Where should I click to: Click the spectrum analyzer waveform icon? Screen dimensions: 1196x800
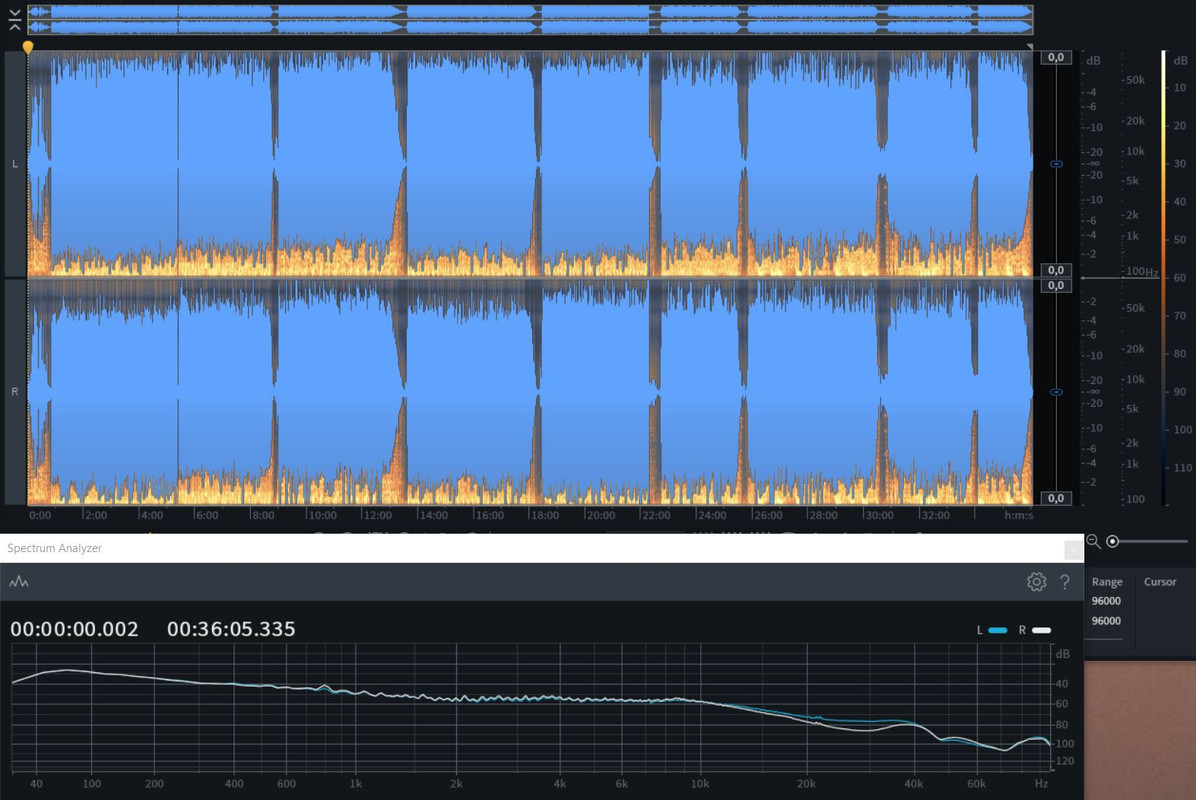(19, 582)
